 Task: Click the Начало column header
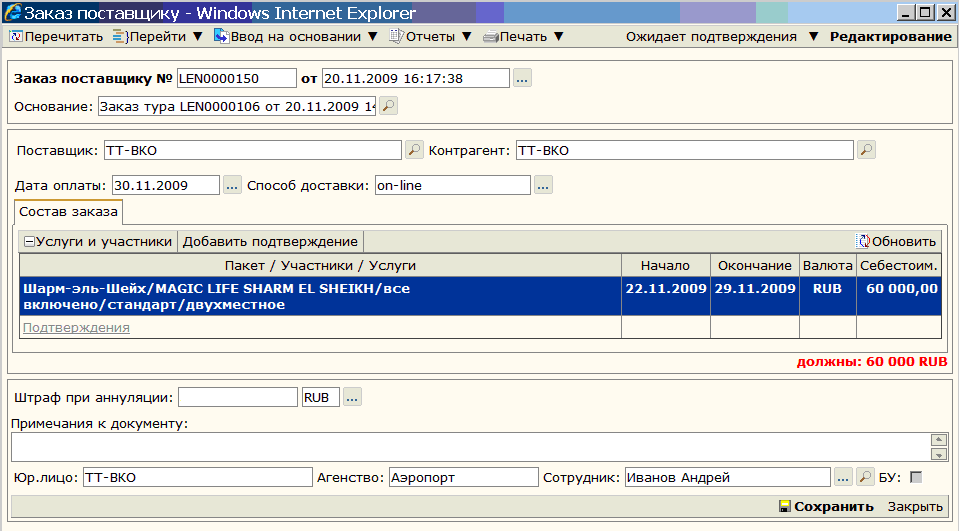665,266
